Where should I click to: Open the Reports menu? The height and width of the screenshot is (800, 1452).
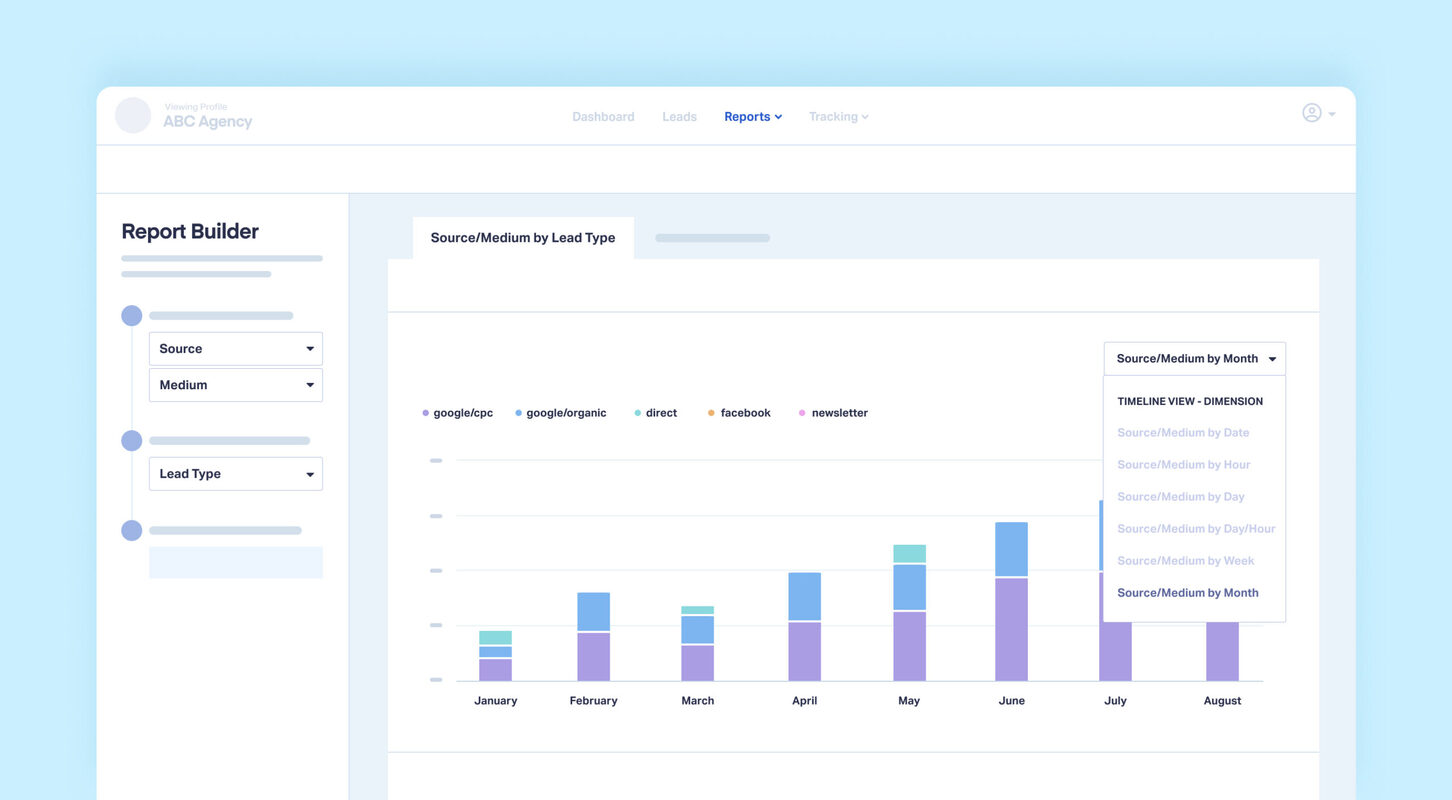(752, 116)
